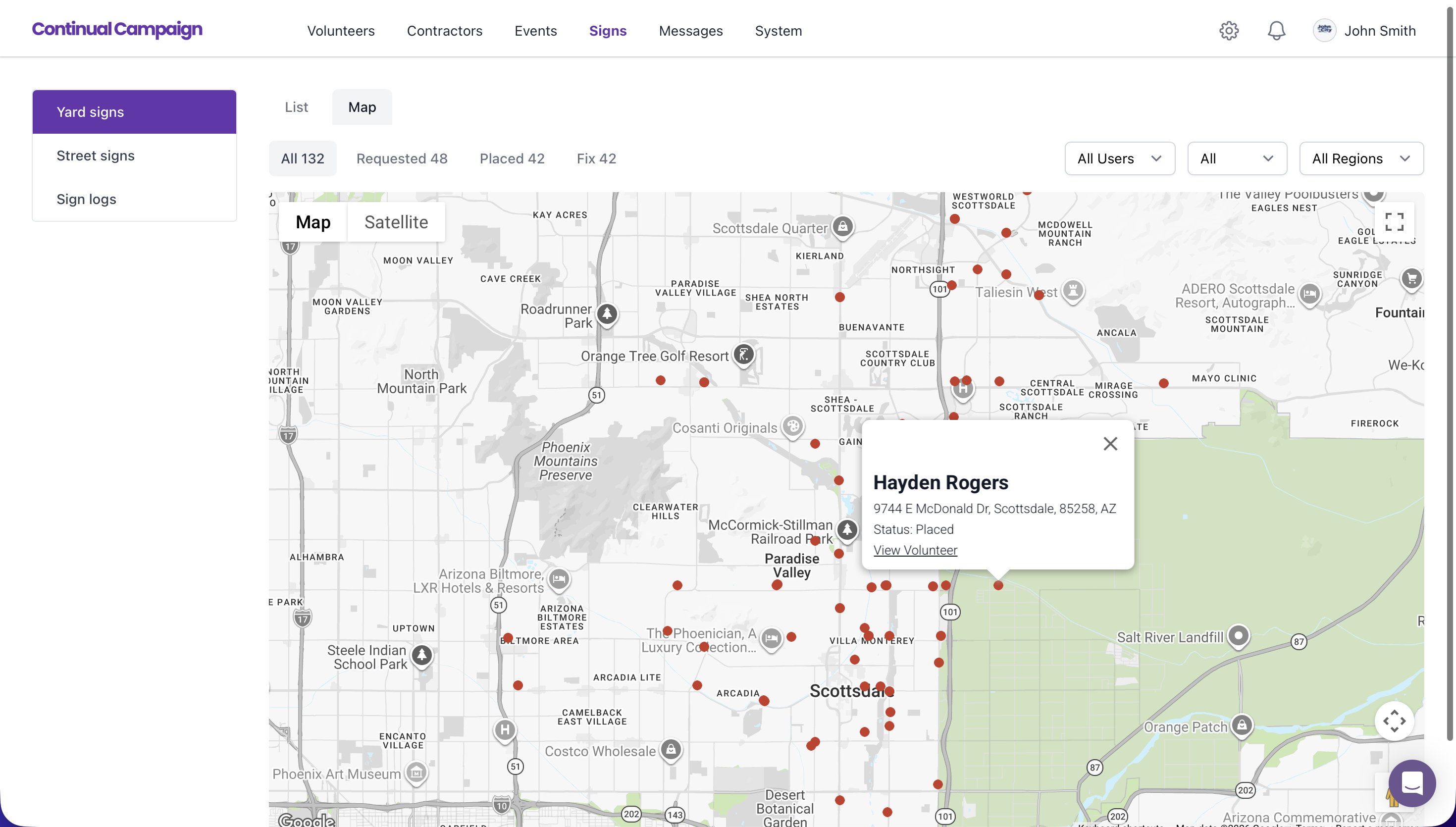Select Street signs in the sidebar
Viewport: 1456px width, 827px height.
tap(95, 155)
